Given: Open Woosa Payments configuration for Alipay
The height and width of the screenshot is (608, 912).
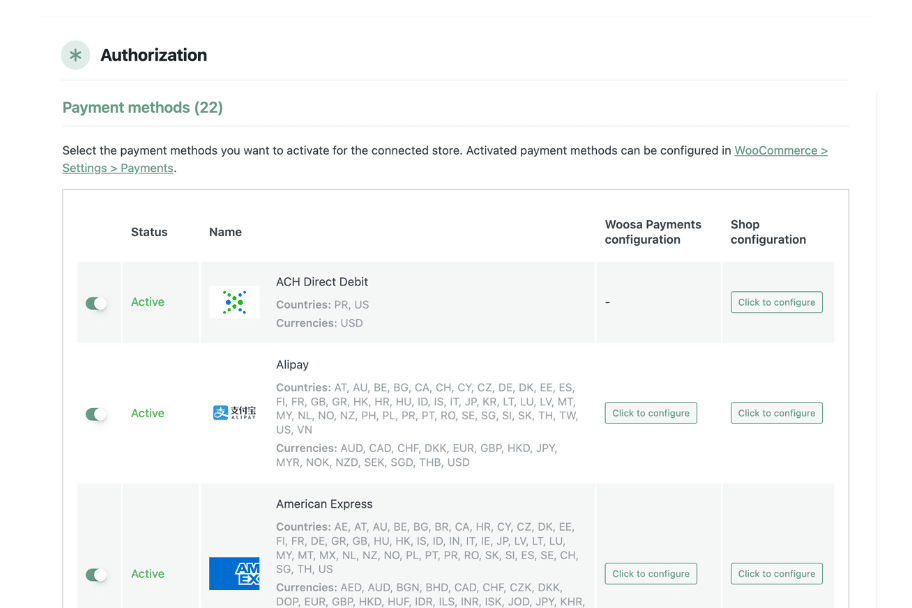Looking at the screenshot, I should point(650,413).
